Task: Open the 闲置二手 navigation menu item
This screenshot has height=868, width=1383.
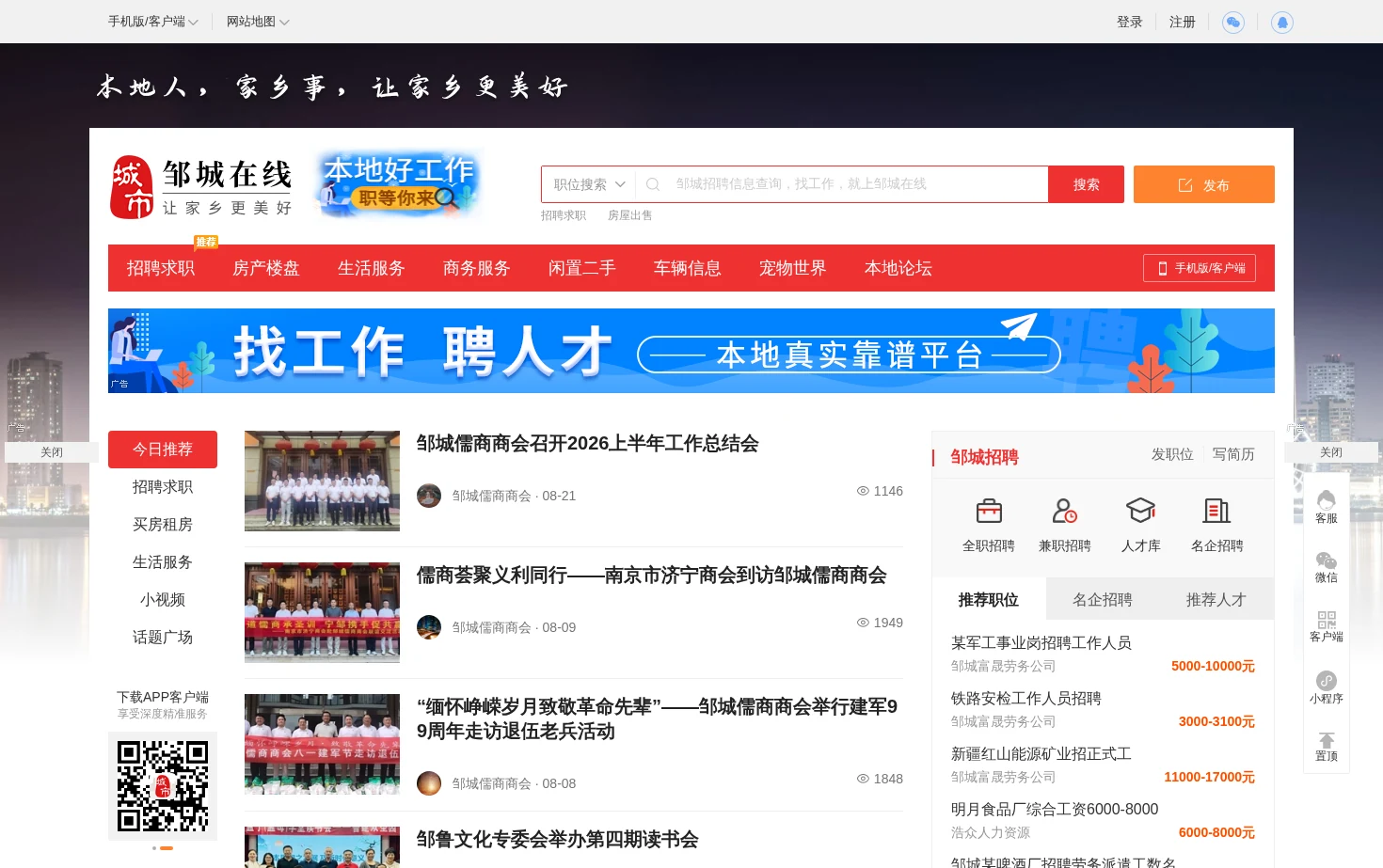Action: click(x=582, y=268)
